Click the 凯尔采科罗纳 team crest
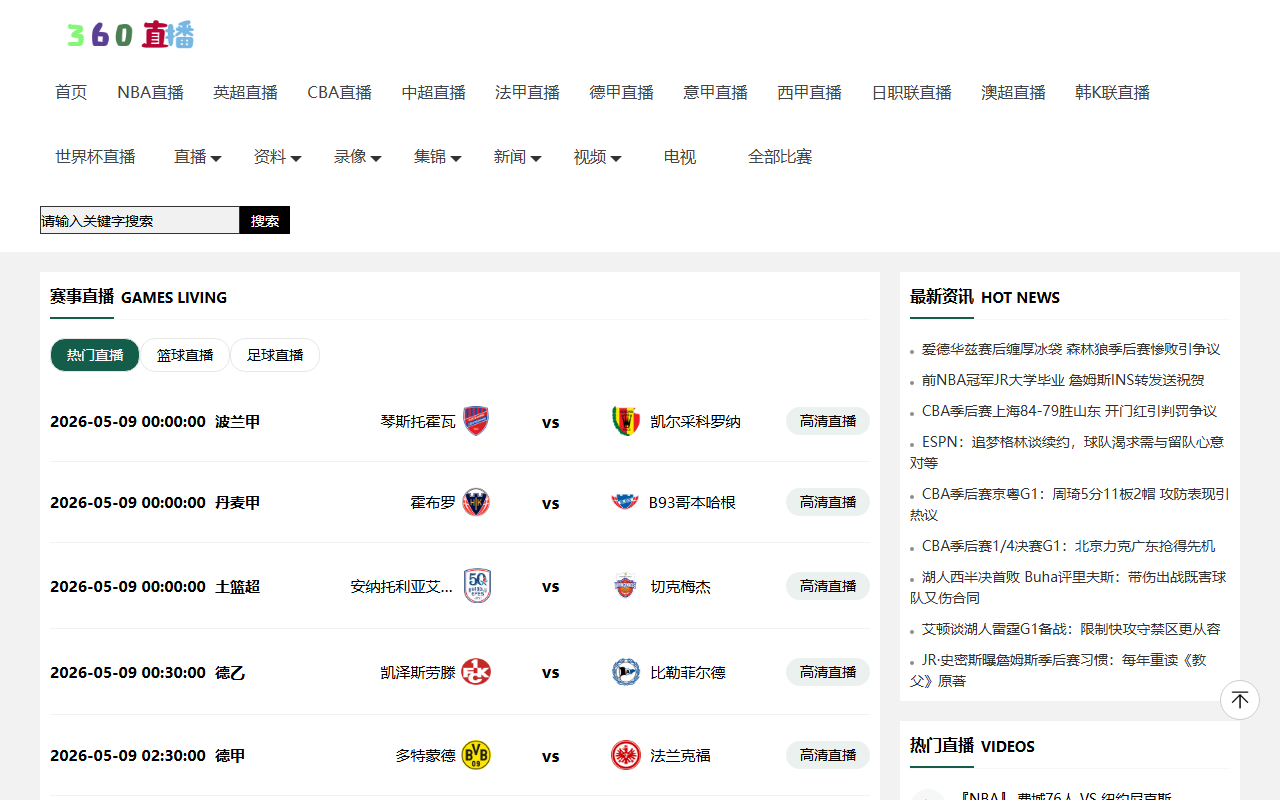1280x800 pixels. coord(626,421)
